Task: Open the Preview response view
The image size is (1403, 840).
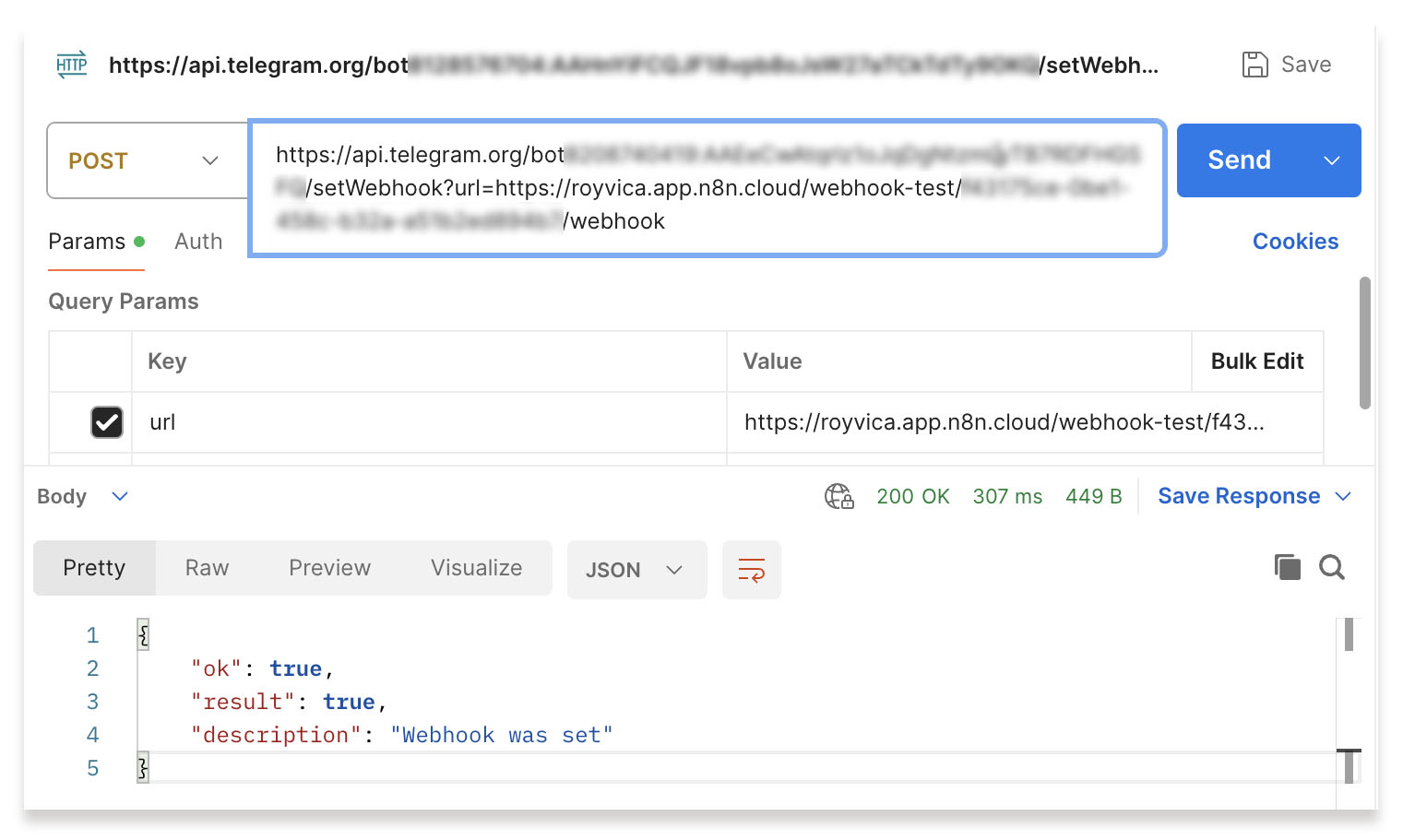Action: (329, 568)
